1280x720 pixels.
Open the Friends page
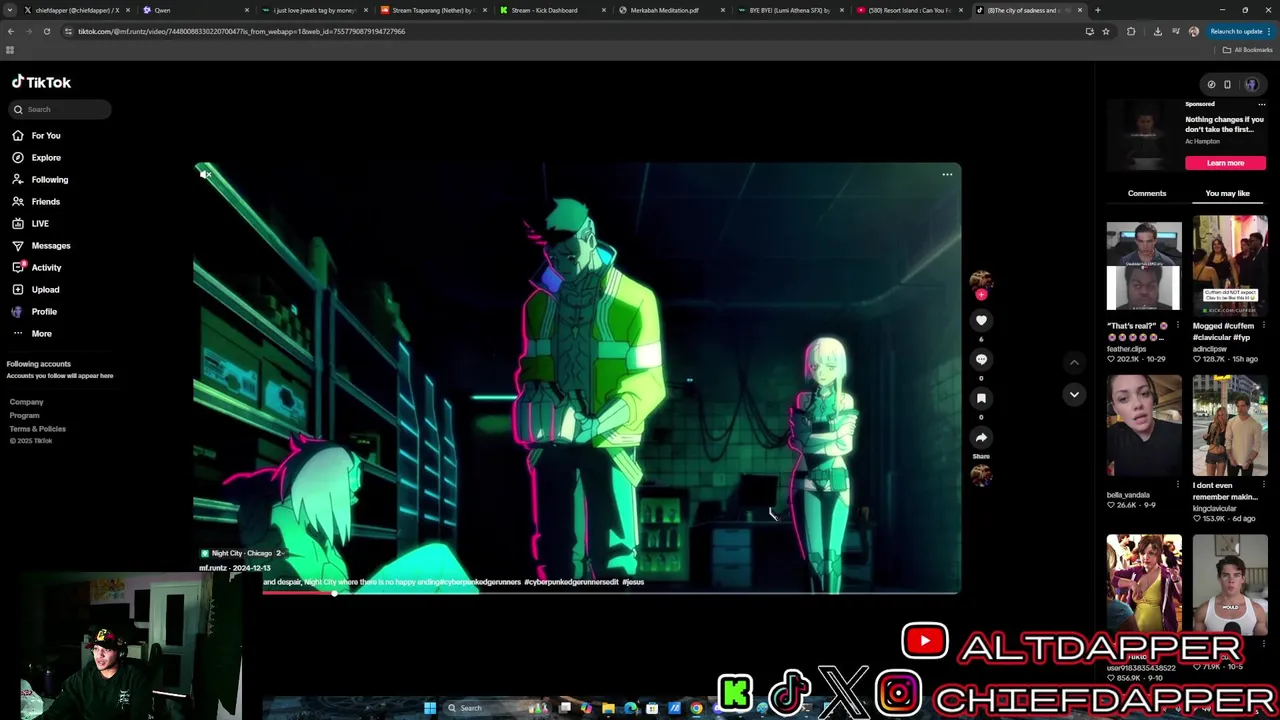(45, 201)
